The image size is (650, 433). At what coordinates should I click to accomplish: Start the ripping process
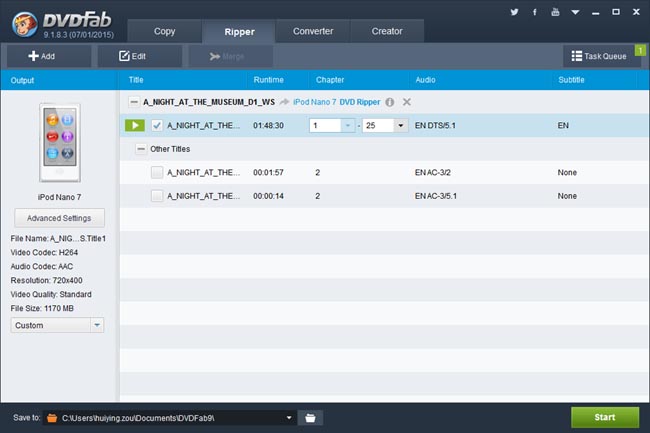[605, 417]
